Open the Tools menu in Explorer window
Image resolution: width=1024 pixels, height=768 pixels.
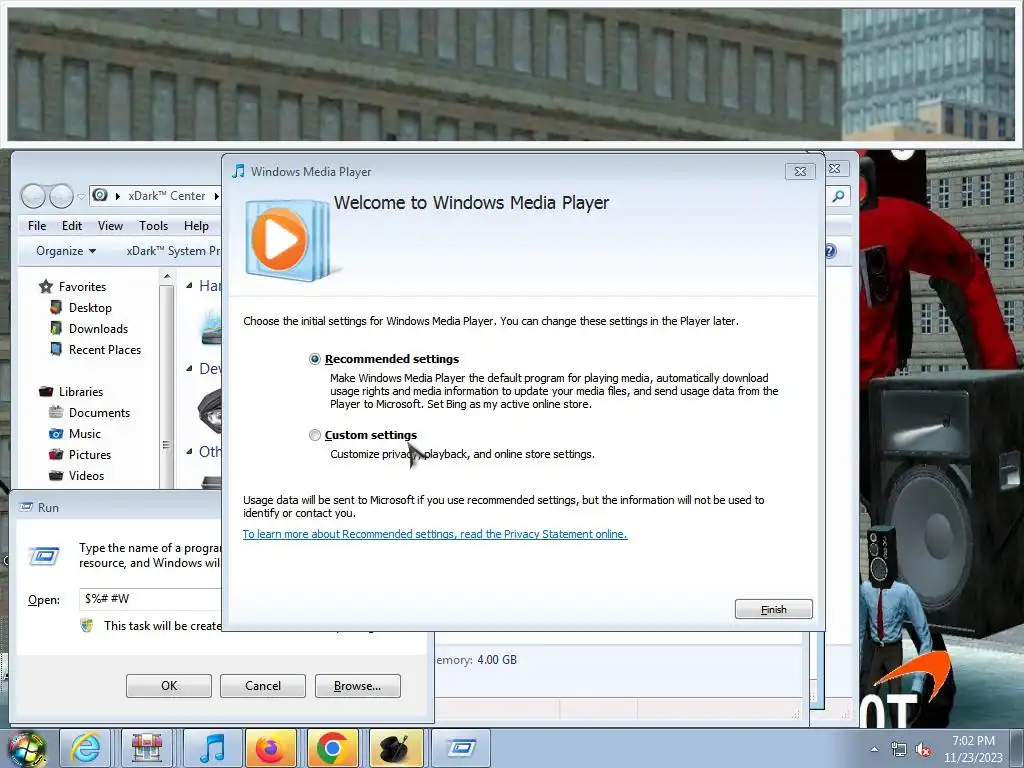[153, 226]
